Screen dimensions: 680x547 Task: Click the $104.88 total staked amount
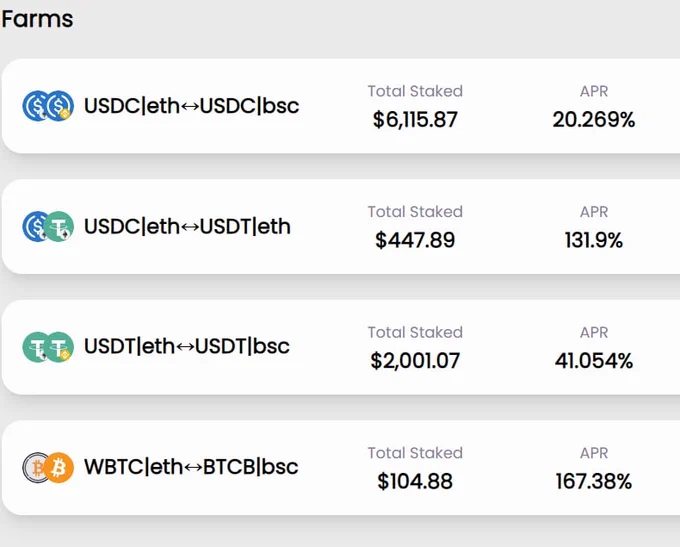coord(415,481)
